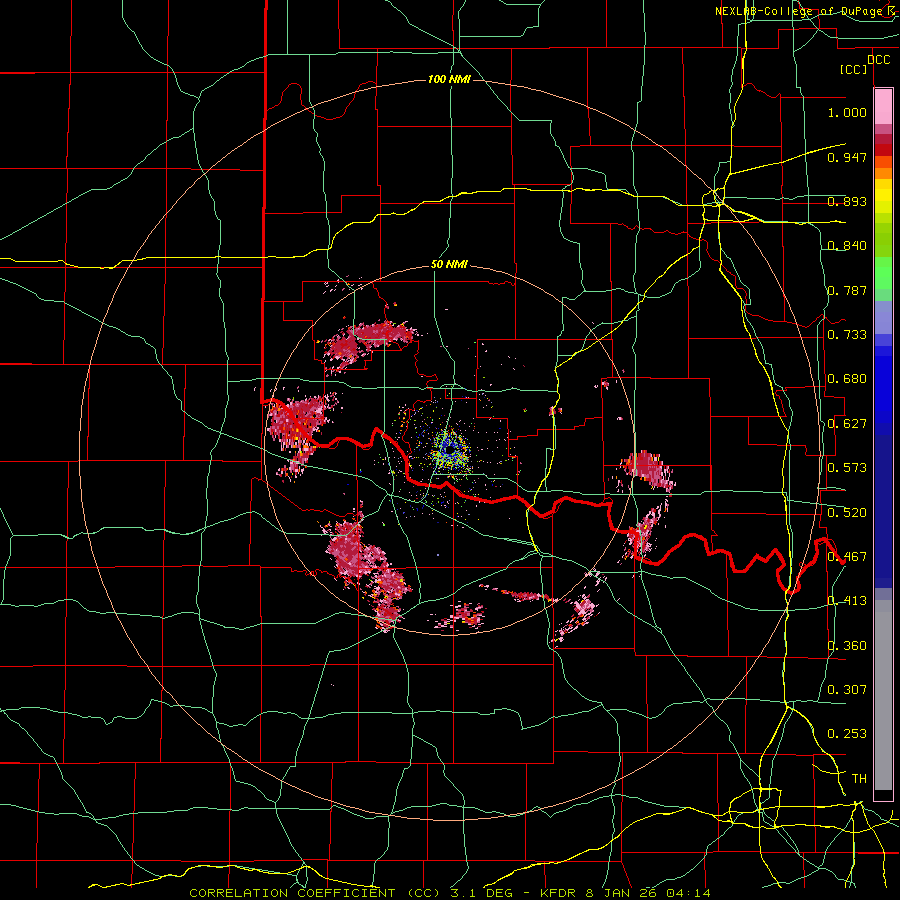Click the 0.520 scale value
Screen dimensions: 900x900
(x=847, y=513)
